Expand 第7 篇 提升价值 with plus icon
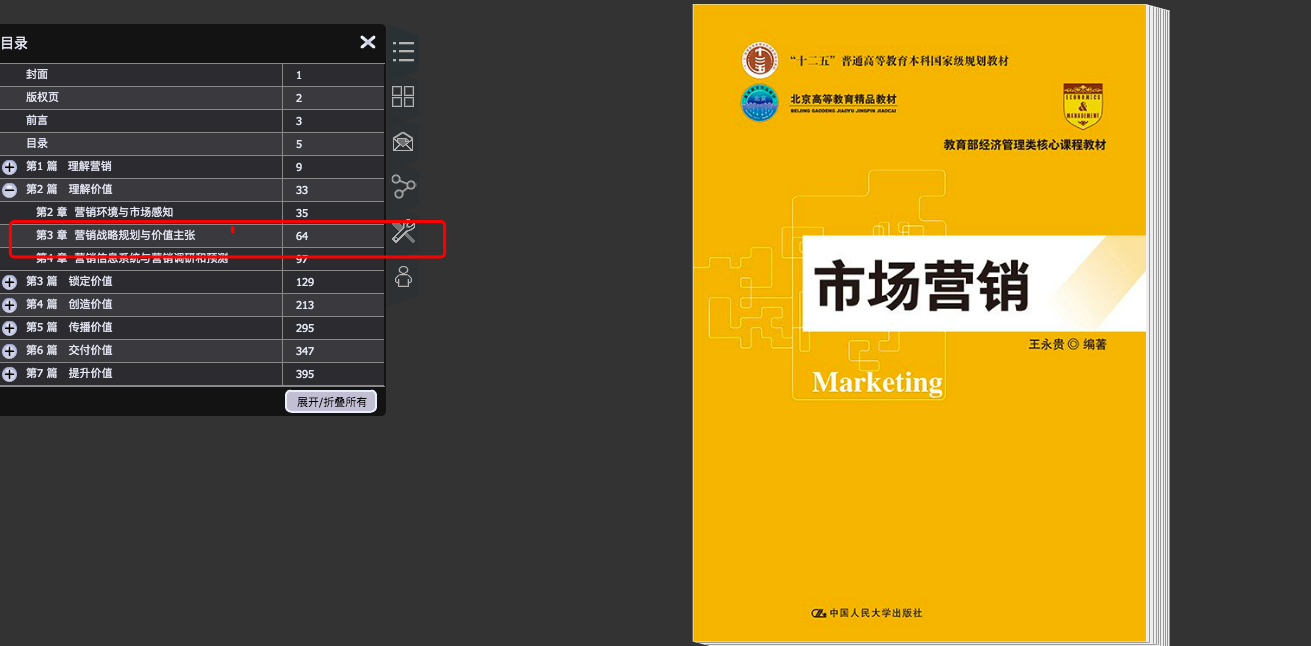Viewport: 1311px width, 646px height. (x=9, y=374)
